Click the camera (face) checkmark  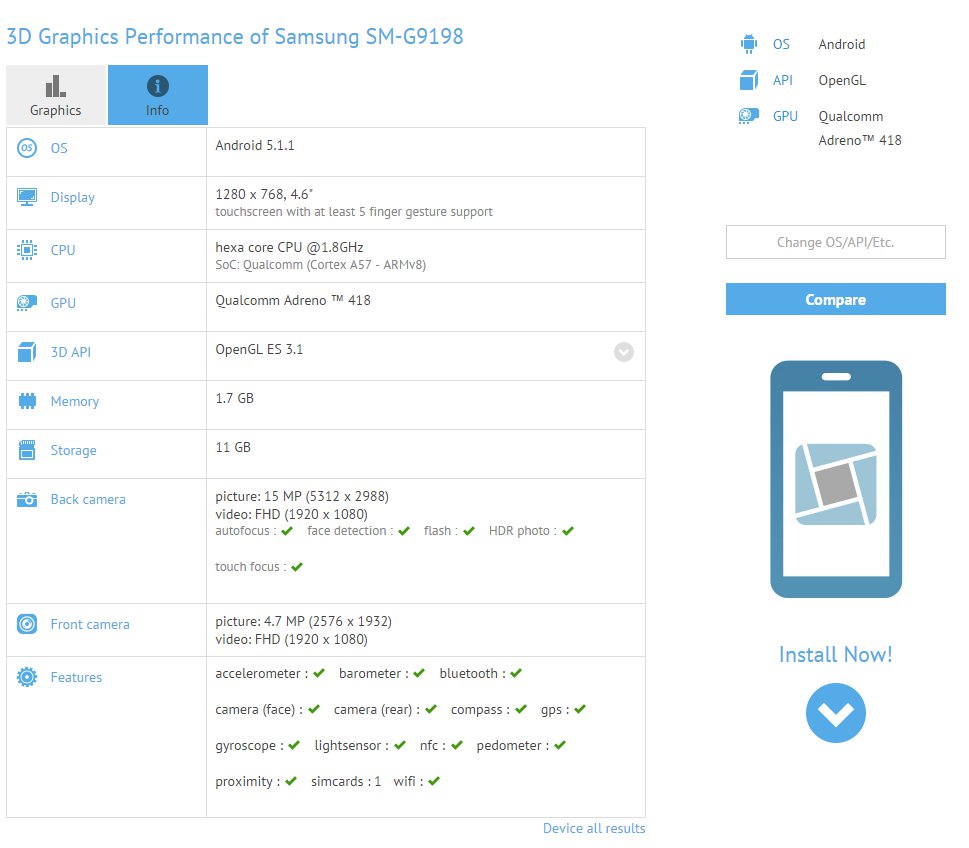[x=314, y=710]
